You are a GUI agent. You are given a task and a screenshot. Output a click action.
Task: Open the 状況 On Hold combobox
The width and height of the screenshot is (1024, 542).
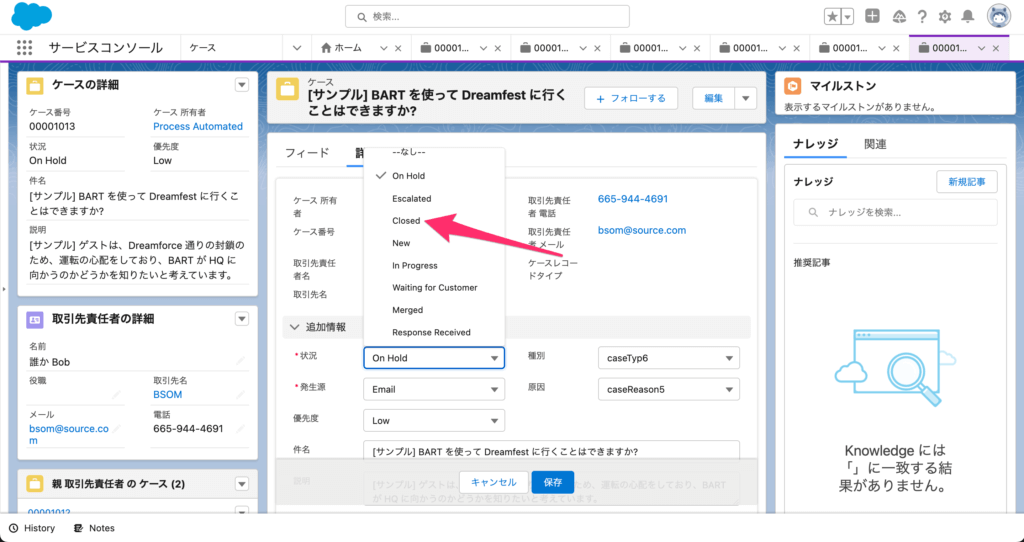(x=434, y=358)
